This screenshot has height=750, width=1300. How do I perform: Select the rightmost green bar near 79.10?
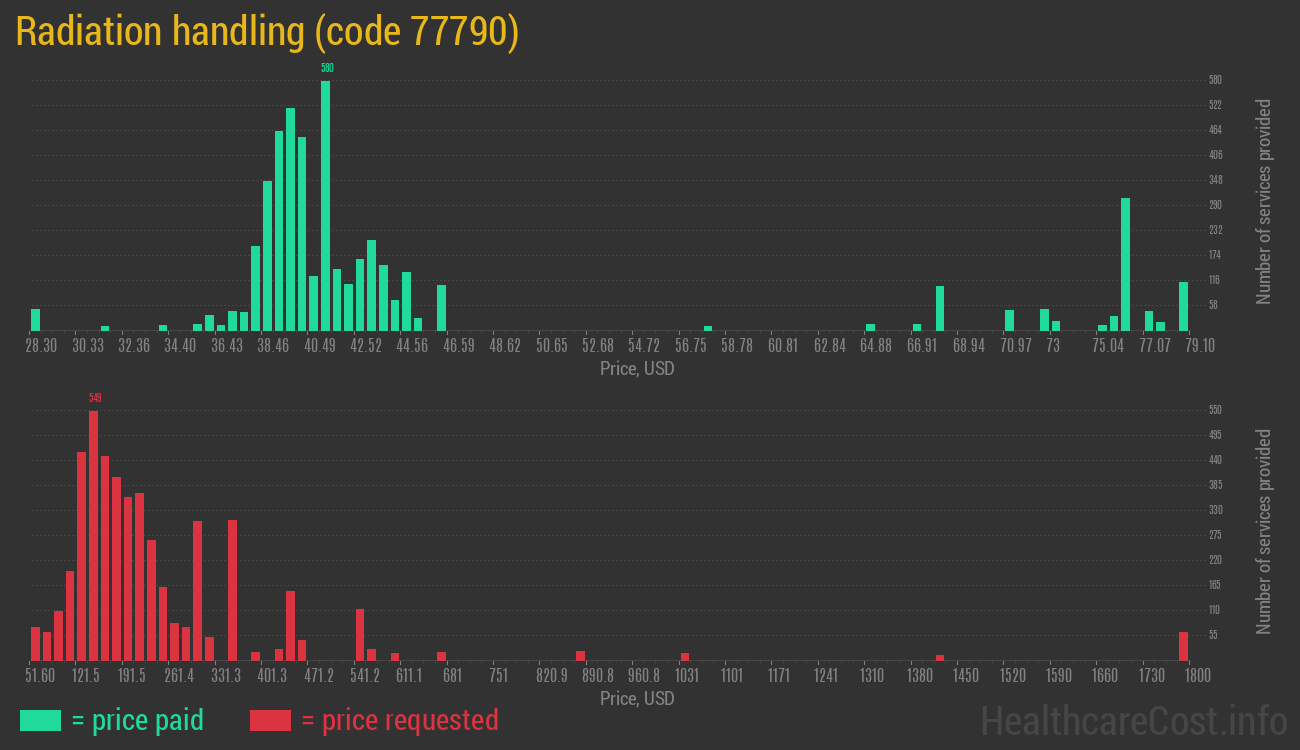[1183, 306]
